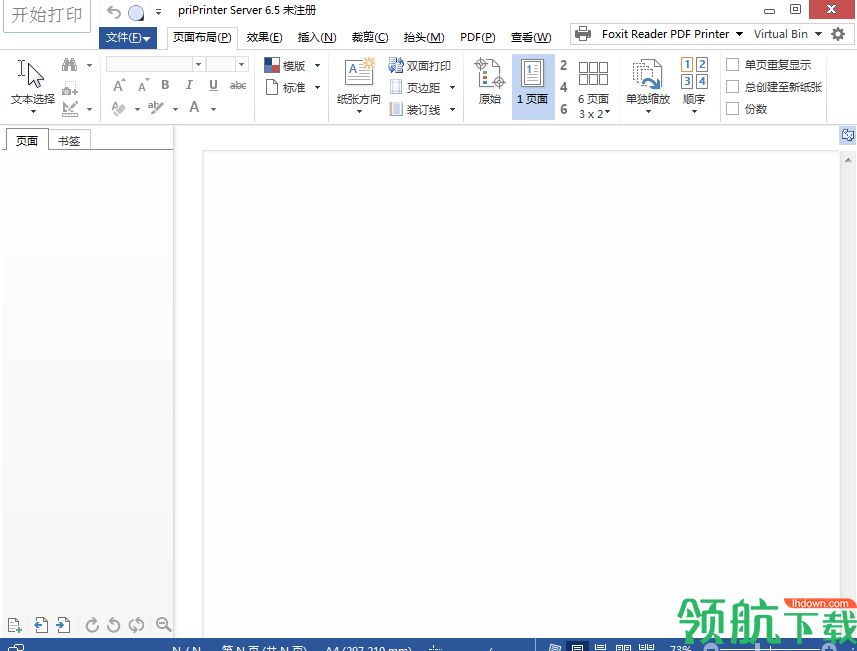Switch to the PDF ribbon tab

coord(478,37)
